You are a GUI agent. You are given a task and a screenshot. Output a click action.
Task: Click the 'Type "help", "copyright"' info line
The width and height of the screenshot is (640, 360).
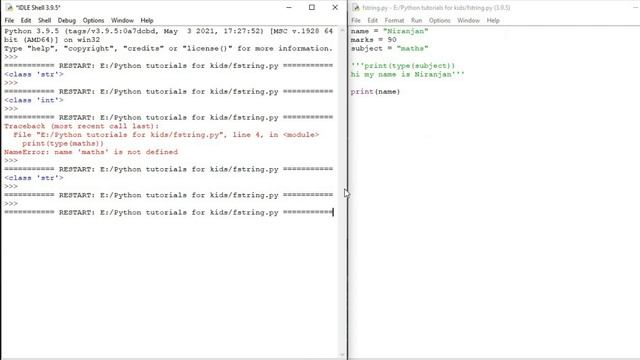[169, 48]
